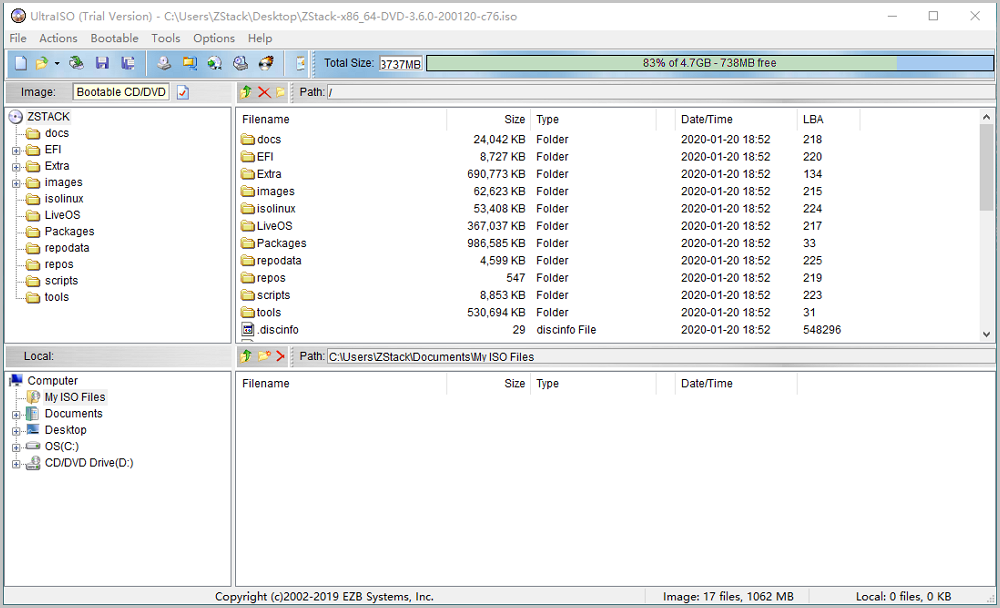
Task: Click the Compress ISO toolbar icon
Action: tap(240, 63)
